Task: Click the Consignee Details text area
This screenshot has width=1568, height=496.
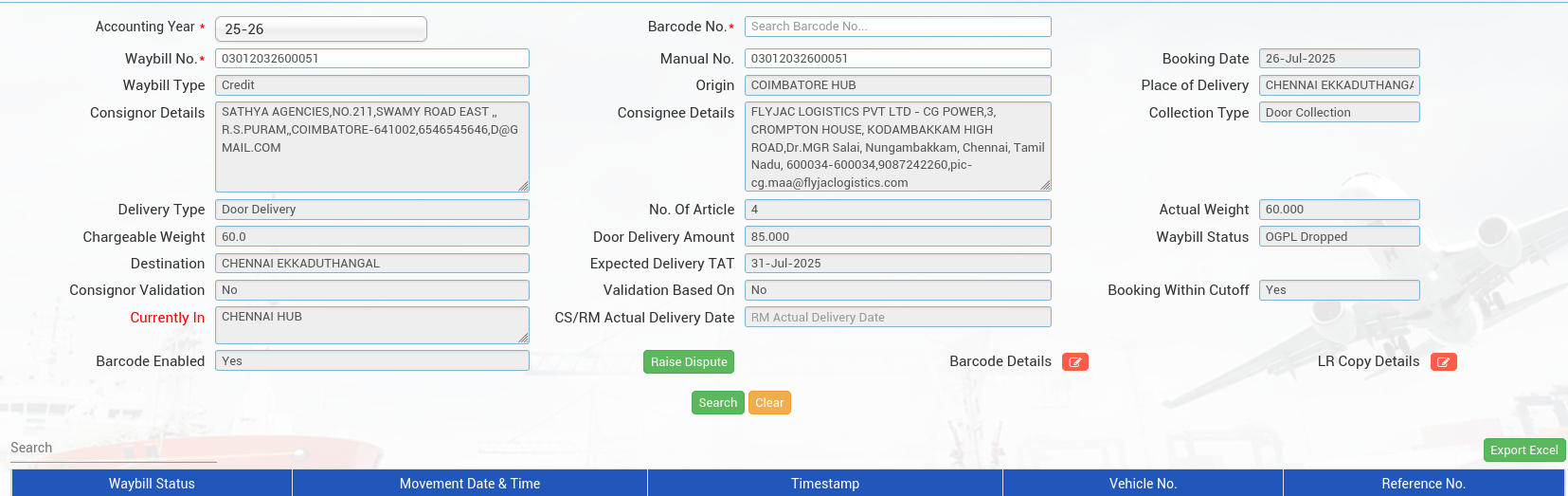Action: pyautogui.click(x=897, y=146)
